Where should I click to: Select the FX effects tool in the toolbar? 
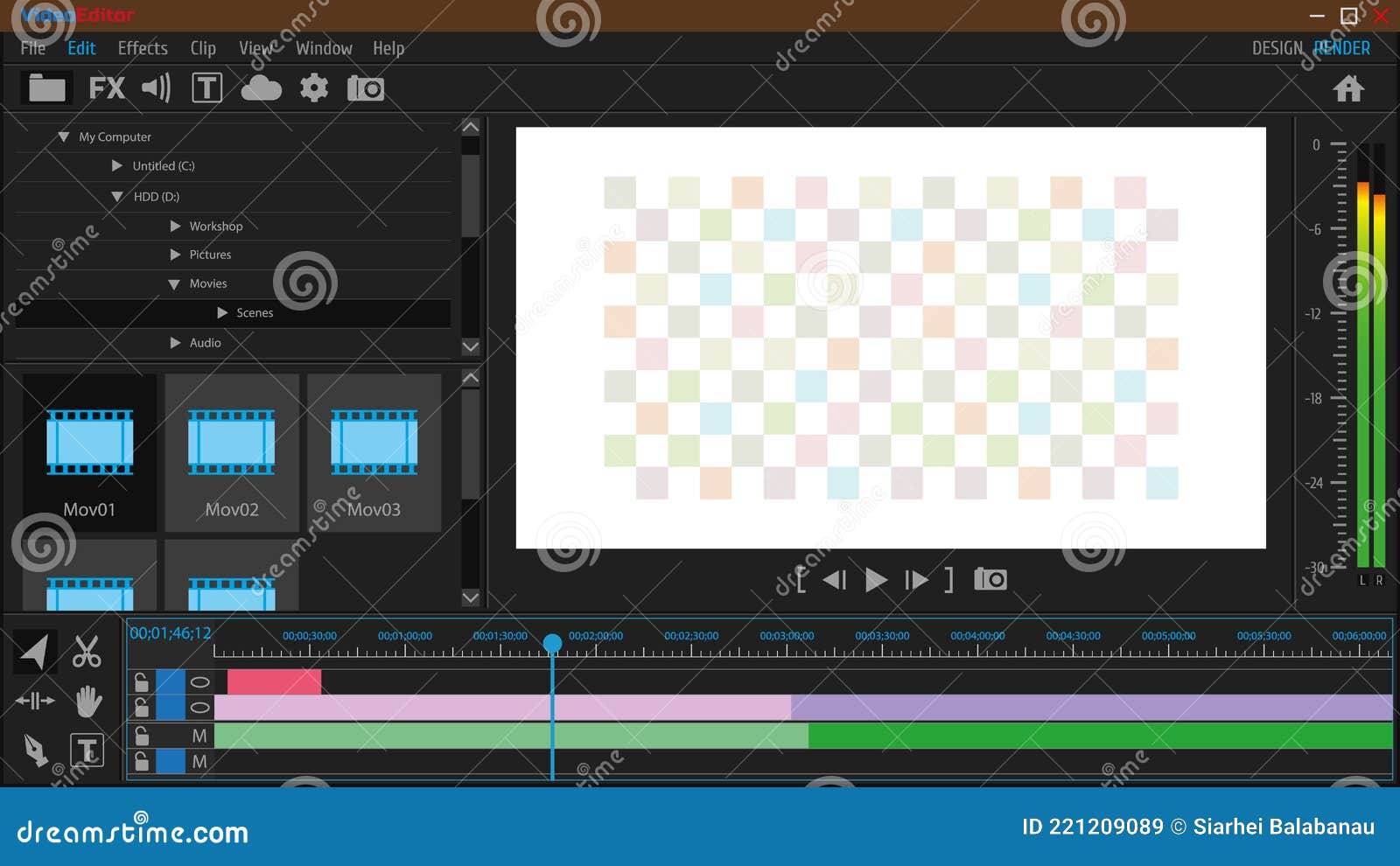point(108,87)
